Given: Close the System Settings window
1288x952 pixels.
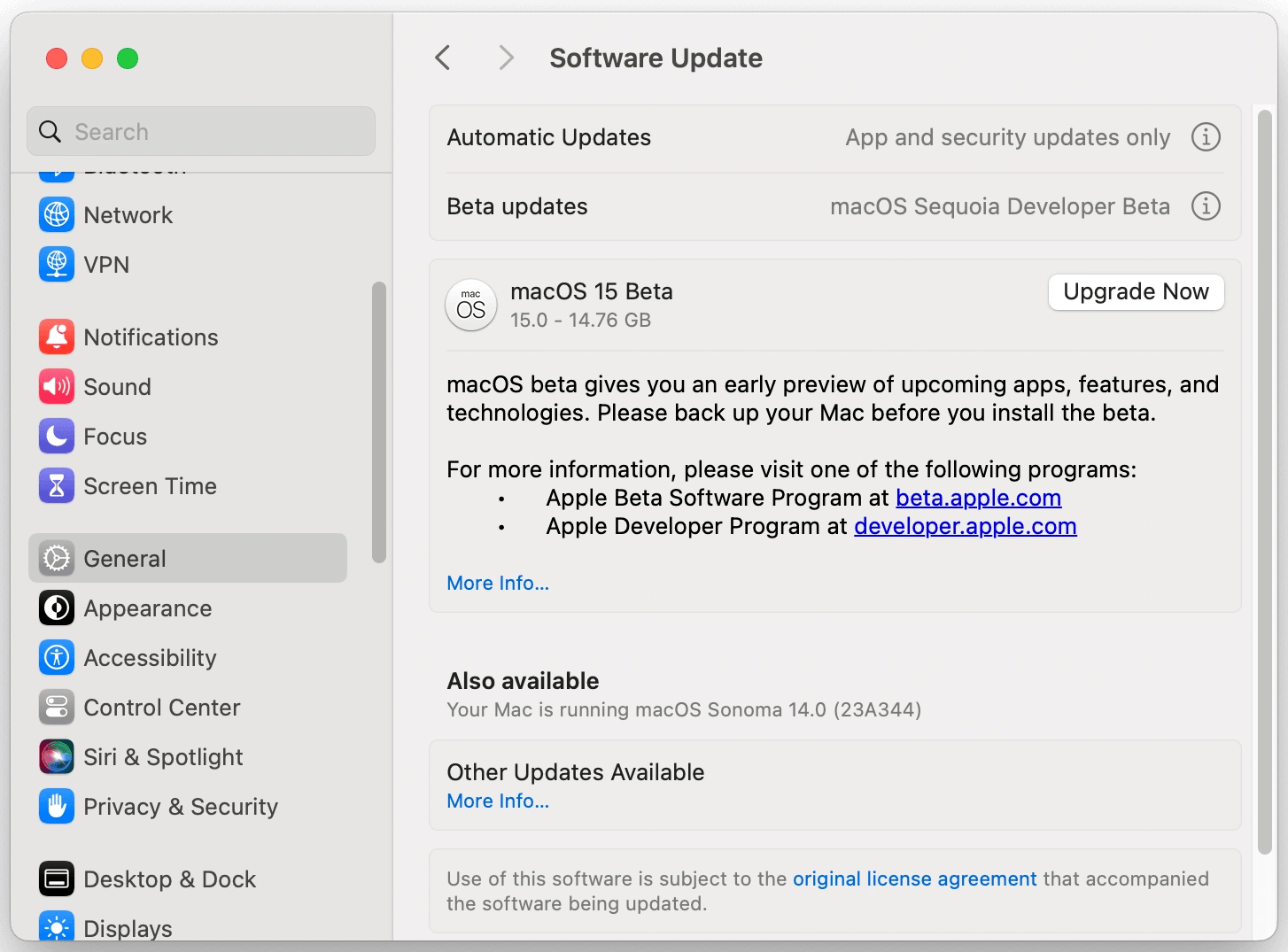Looking at the screenshot, I should pos(57,58).
